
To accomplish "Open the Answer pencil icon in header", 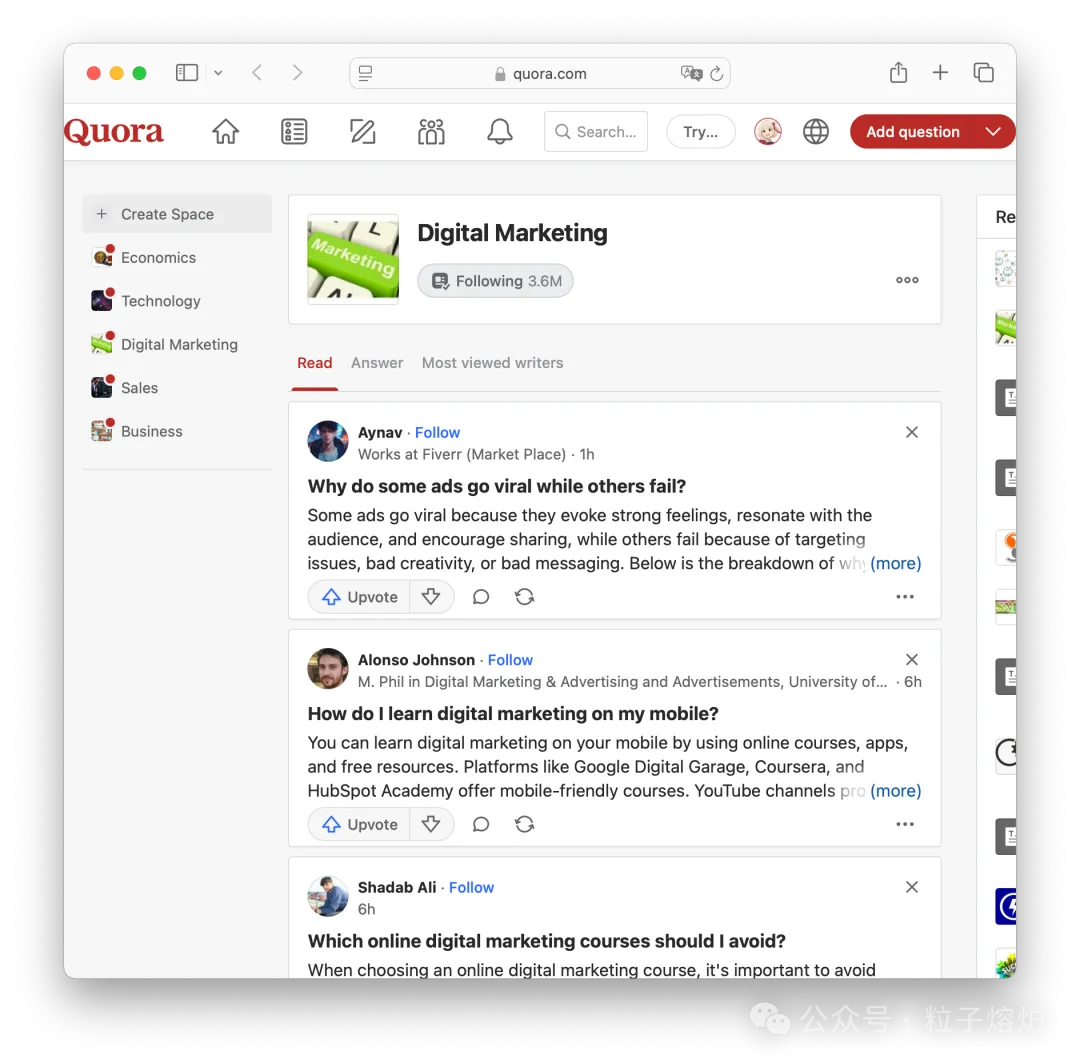I will (362, 132).
